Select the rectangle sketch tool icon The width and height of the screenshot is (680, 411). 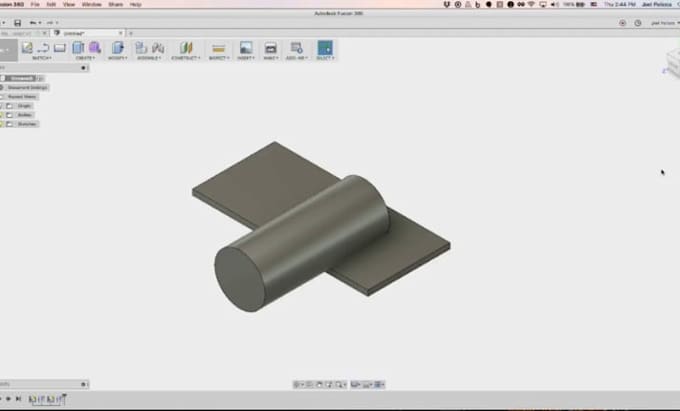(x=60, y=48)
